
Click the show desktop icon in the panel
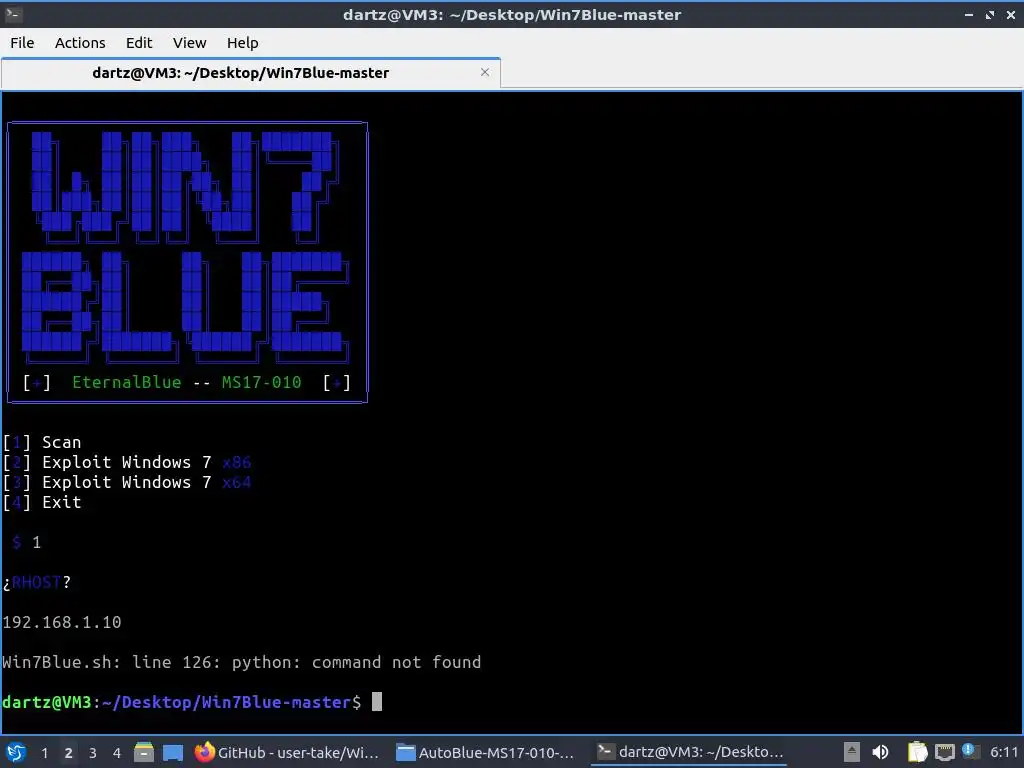pos(172,752)
